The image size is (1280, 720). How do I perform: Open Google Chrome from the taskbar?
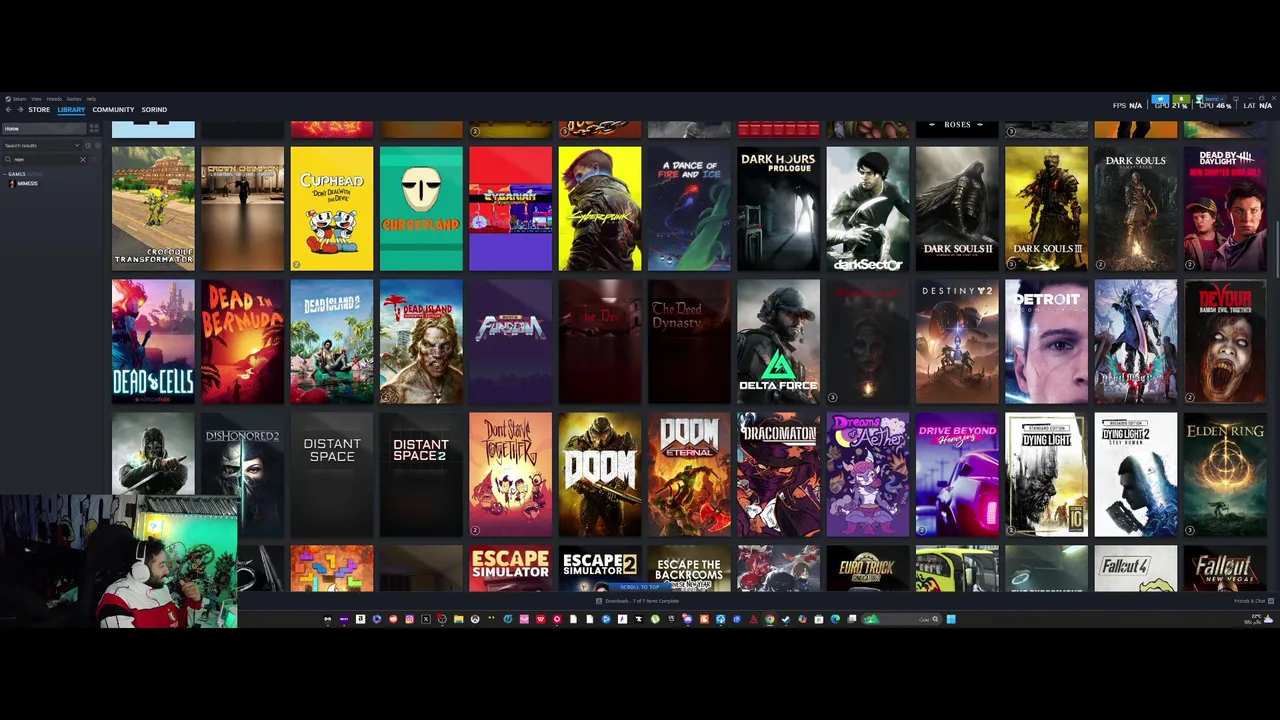(x=769, y=619)
